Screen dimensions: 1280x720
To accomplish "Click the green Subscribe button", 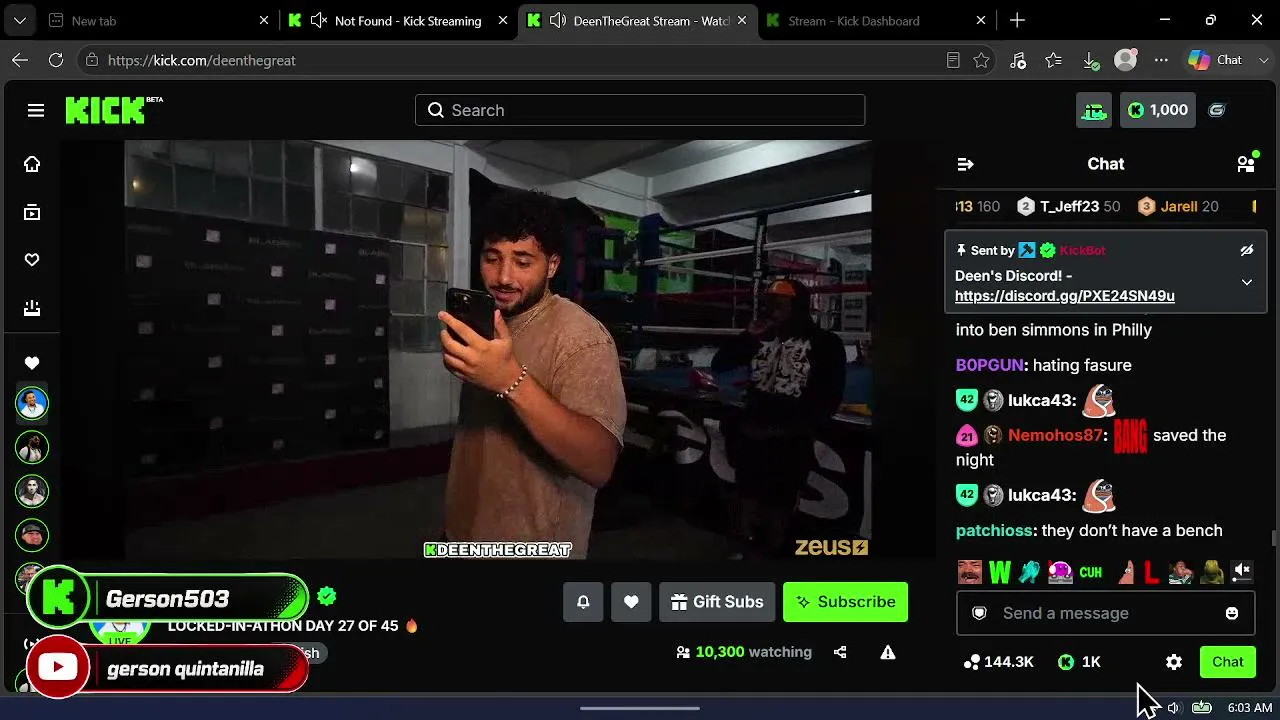I will (845, 602).
